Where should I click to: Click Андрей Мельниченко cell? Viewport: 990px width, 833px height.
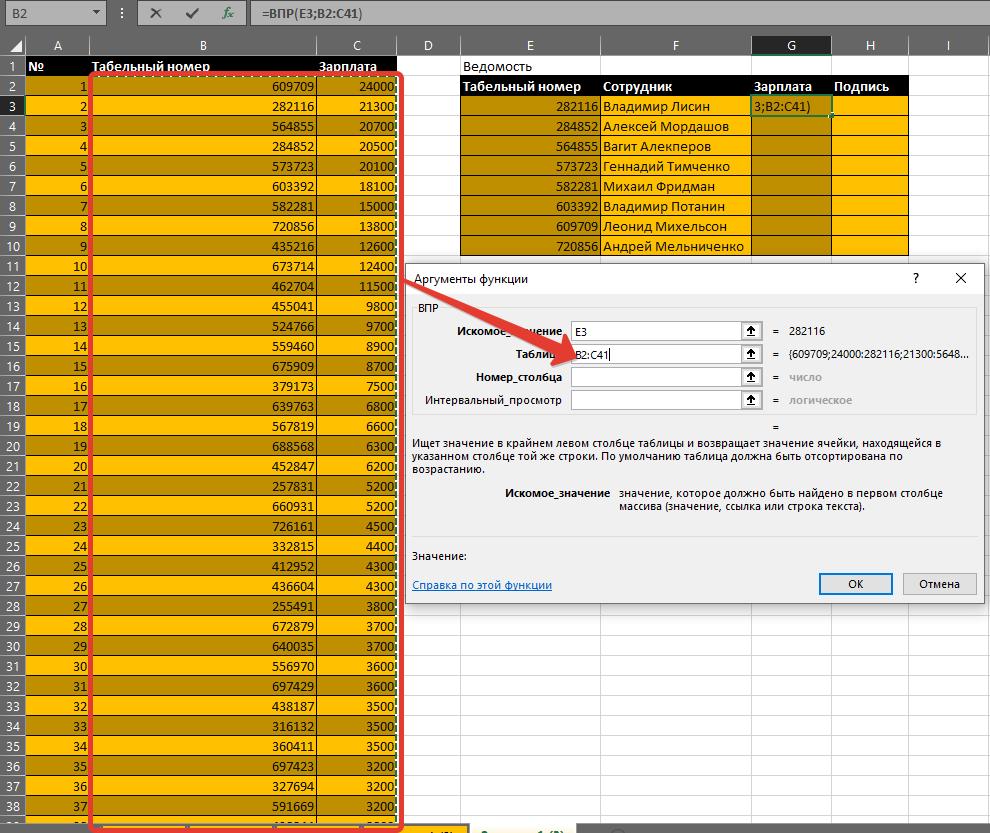click(676, 246)
